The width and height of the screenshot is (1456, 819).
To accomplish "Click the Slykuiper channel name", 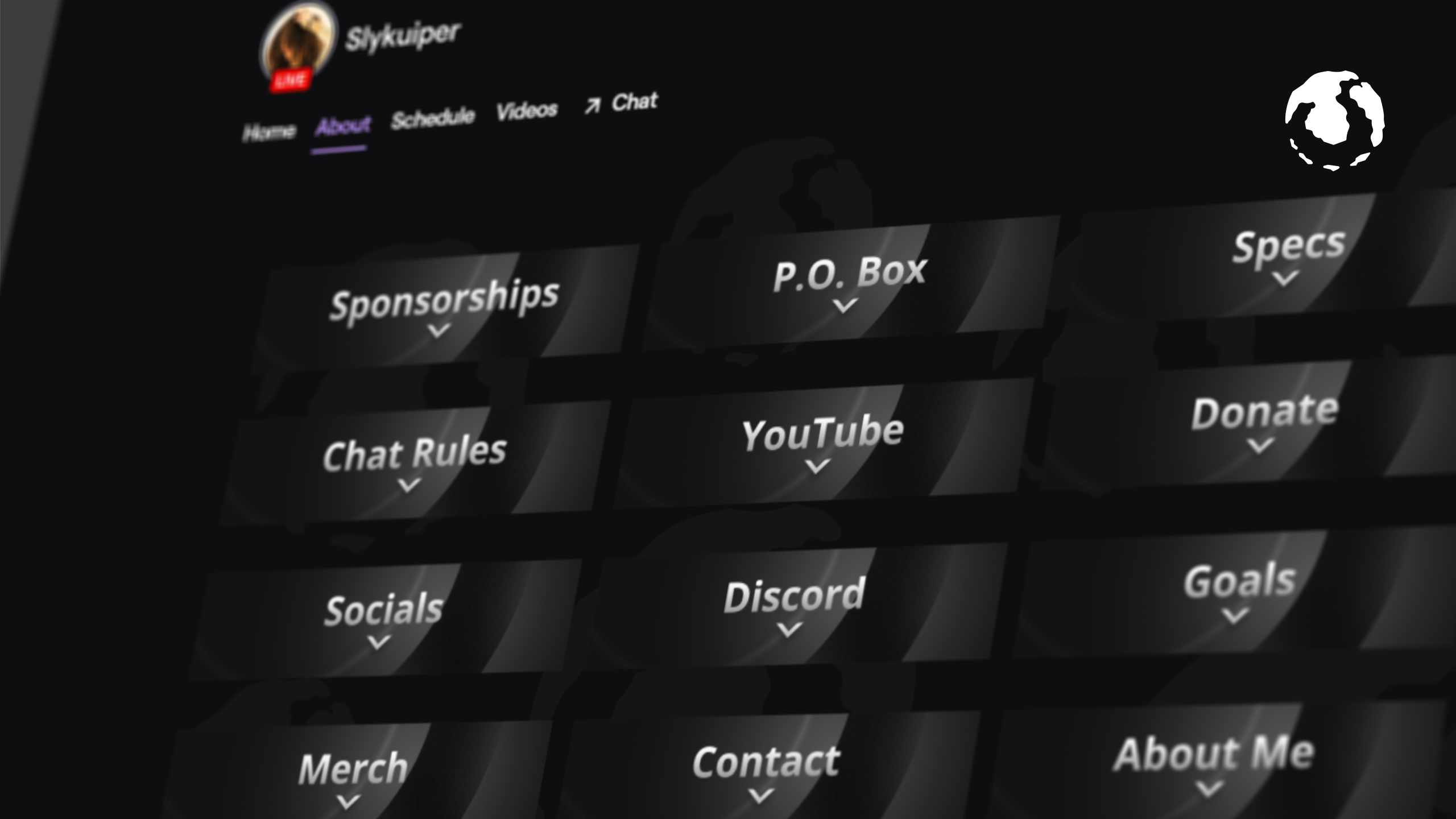I will (403, 36).
